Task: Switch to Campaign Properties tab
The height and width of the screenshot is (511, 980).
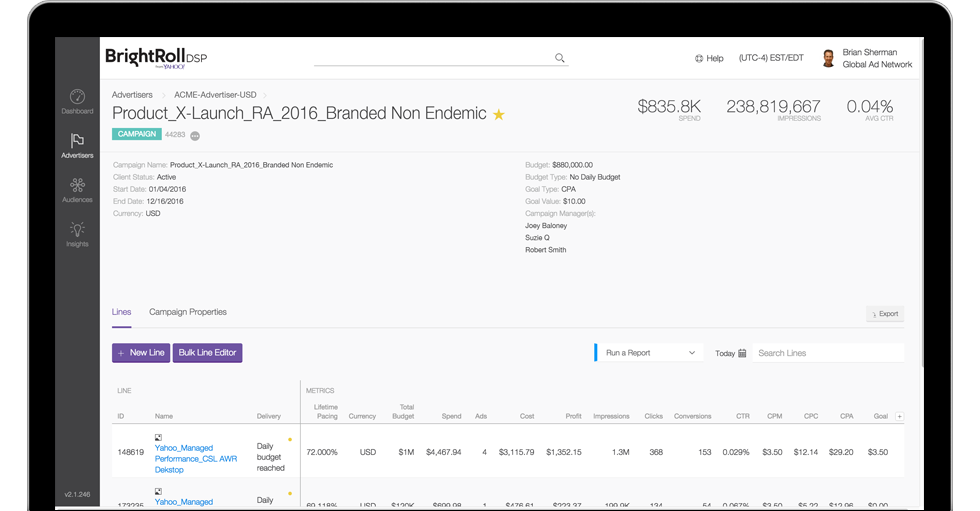Action: pyautogui.click(x=188, y=312)
